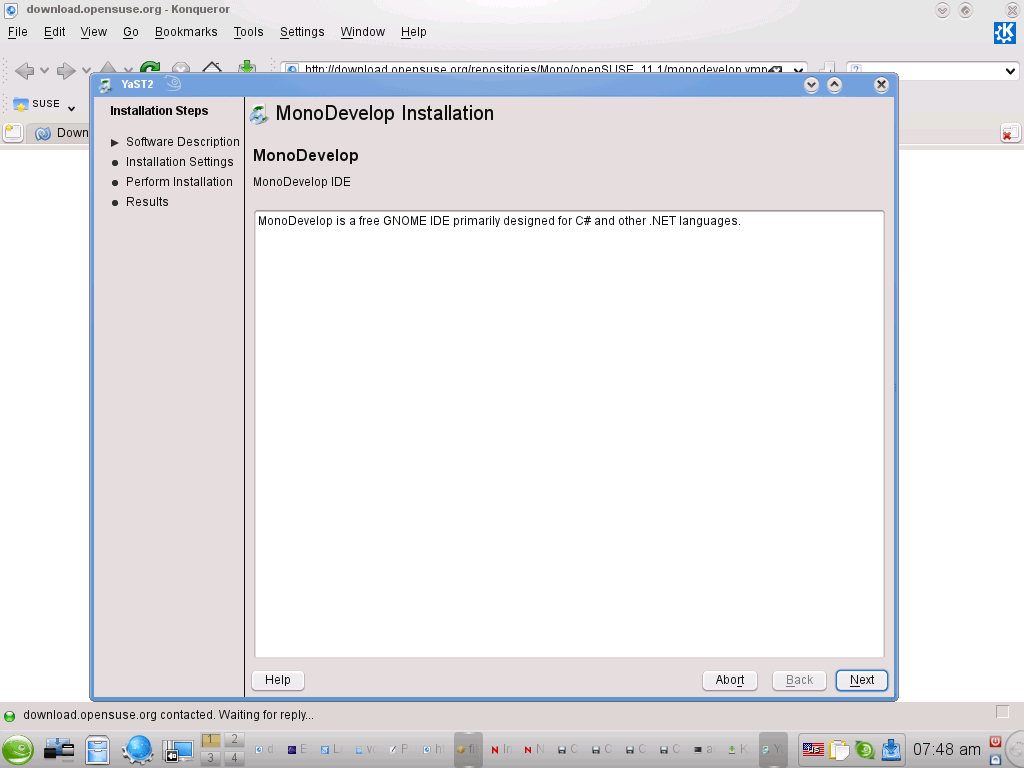1024x768 pixels.
Task: Click the green download arrow toolbar icon
Action: [x=246, y=67]
